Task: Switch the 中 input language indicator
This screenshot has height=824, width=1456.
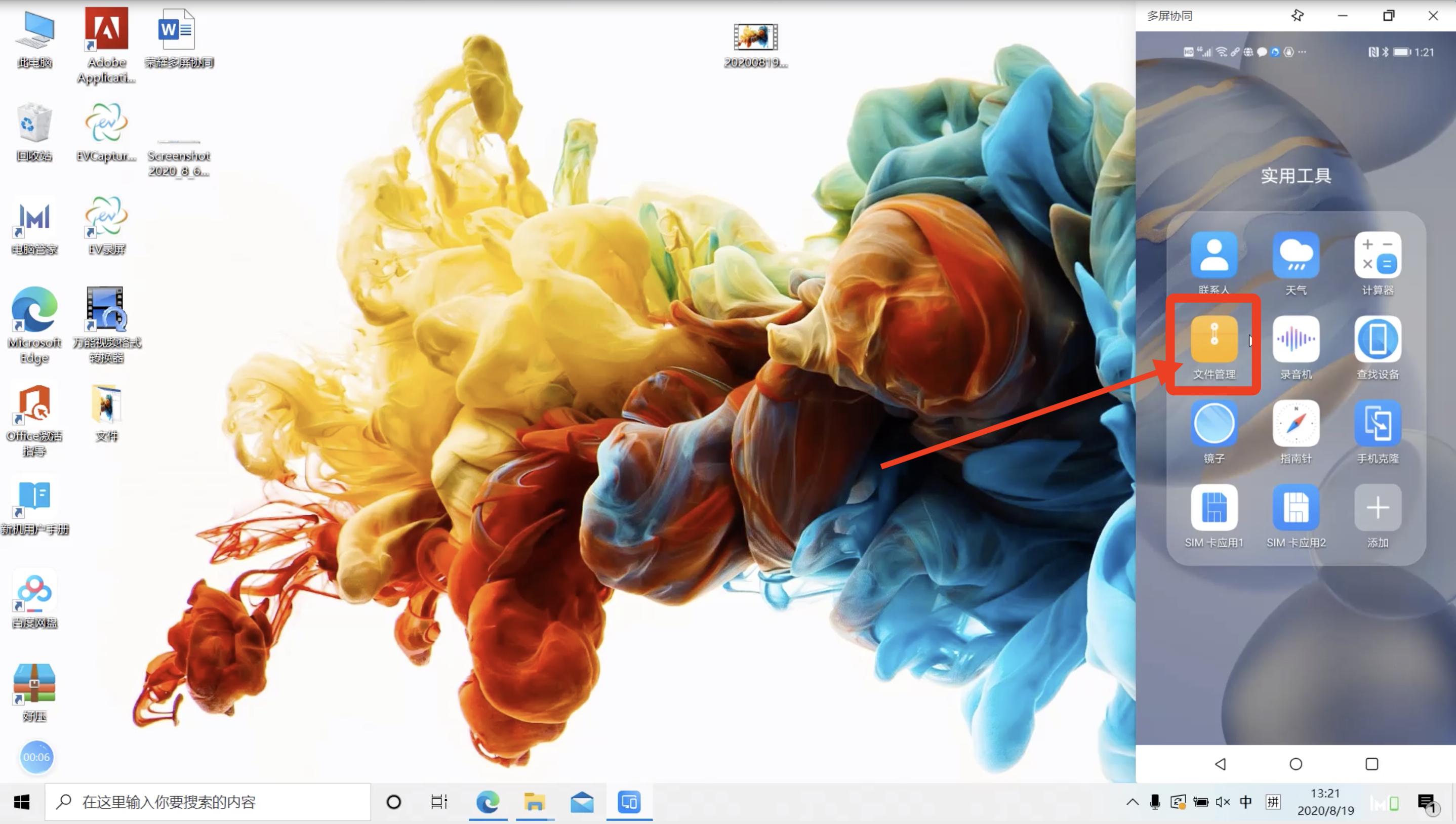Action: 1245,802
